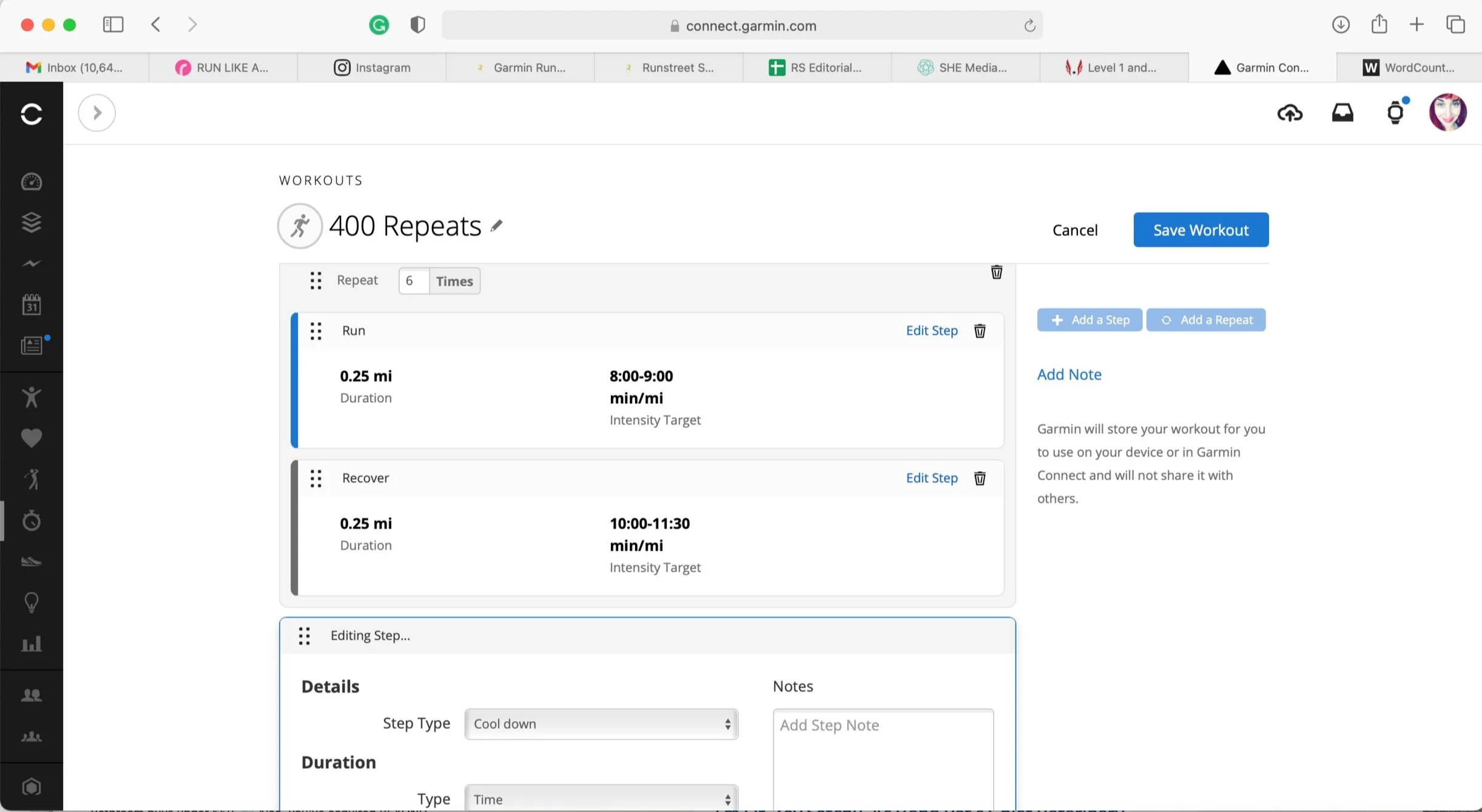The height and width of the screenshot is (812, 1482).
Task: Click Edit Step on the Run interval
Action: [931, 329]
